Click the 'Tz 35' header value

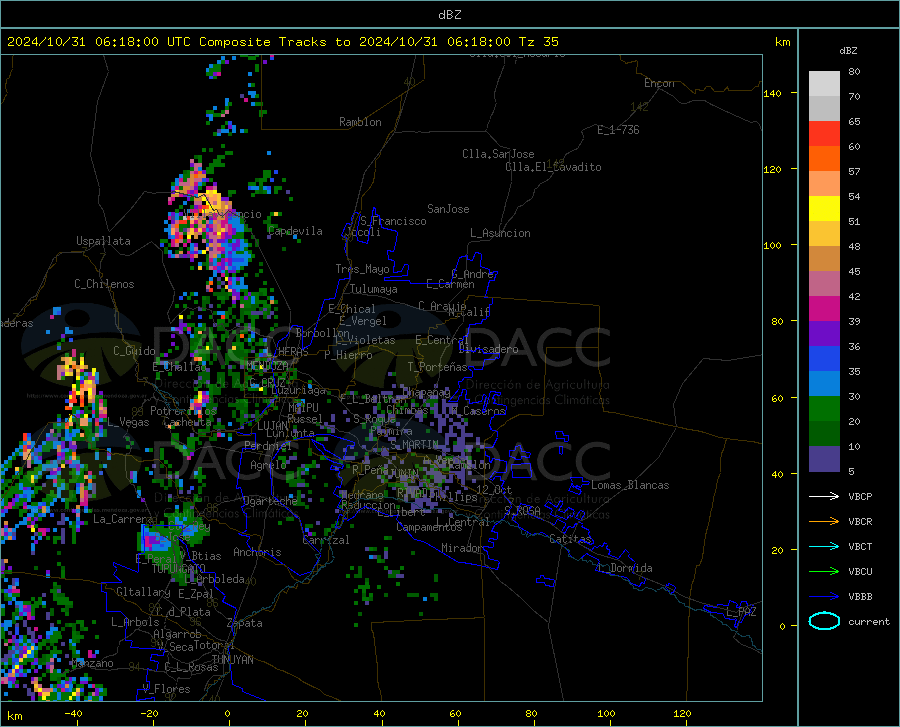pyautogui.click(x=538, y=42)
